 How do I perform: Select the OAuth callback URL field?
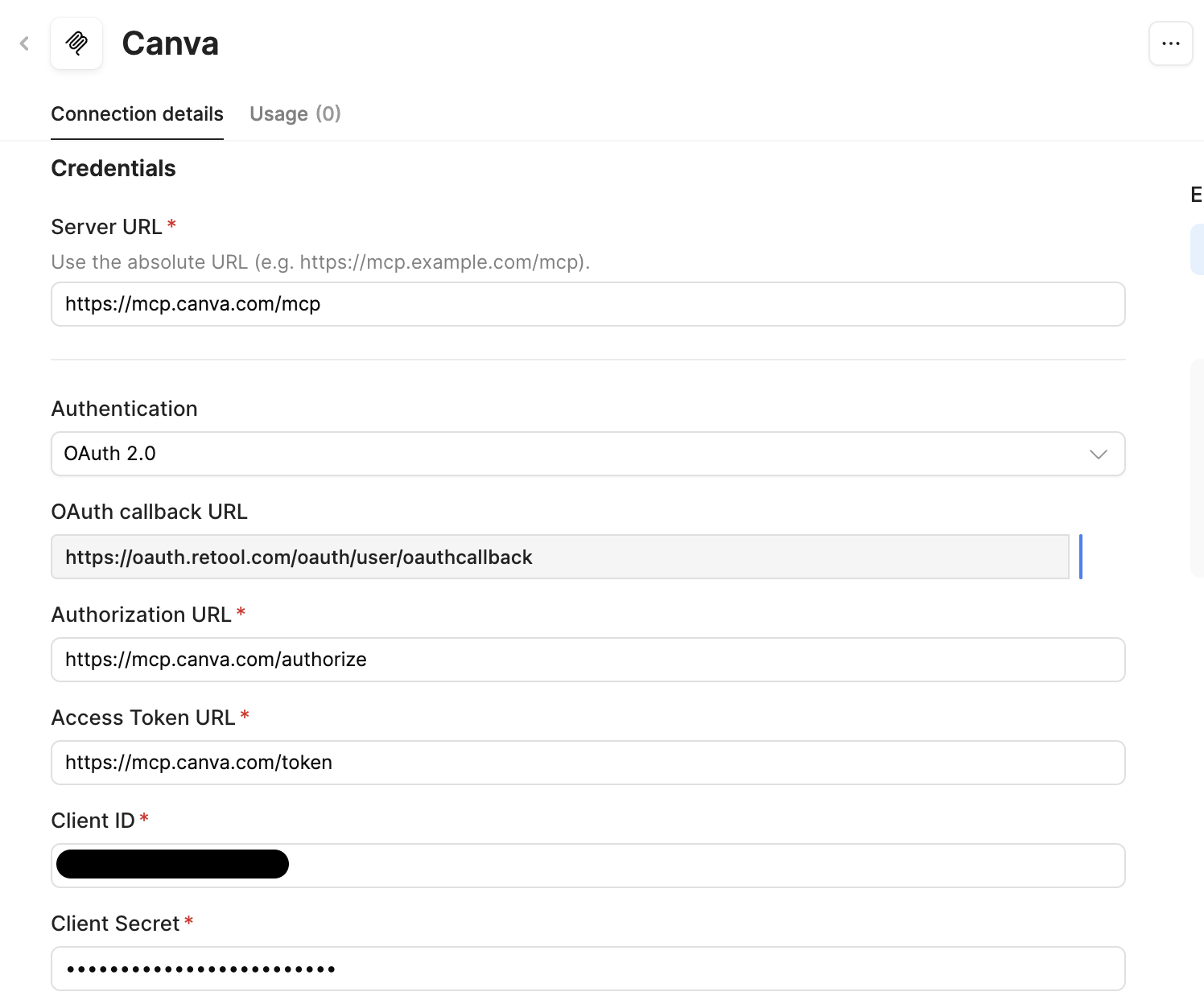[559, 557]
